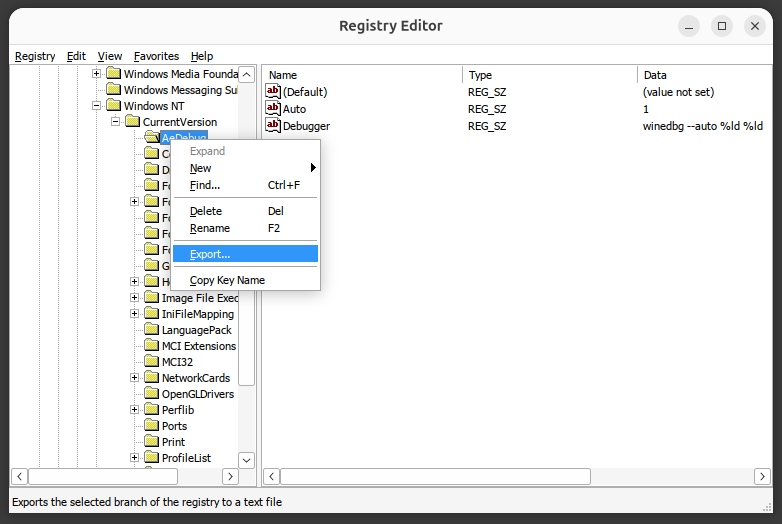Minimize the Registry Editor window

pyautogui.click(x=689, y=26)
